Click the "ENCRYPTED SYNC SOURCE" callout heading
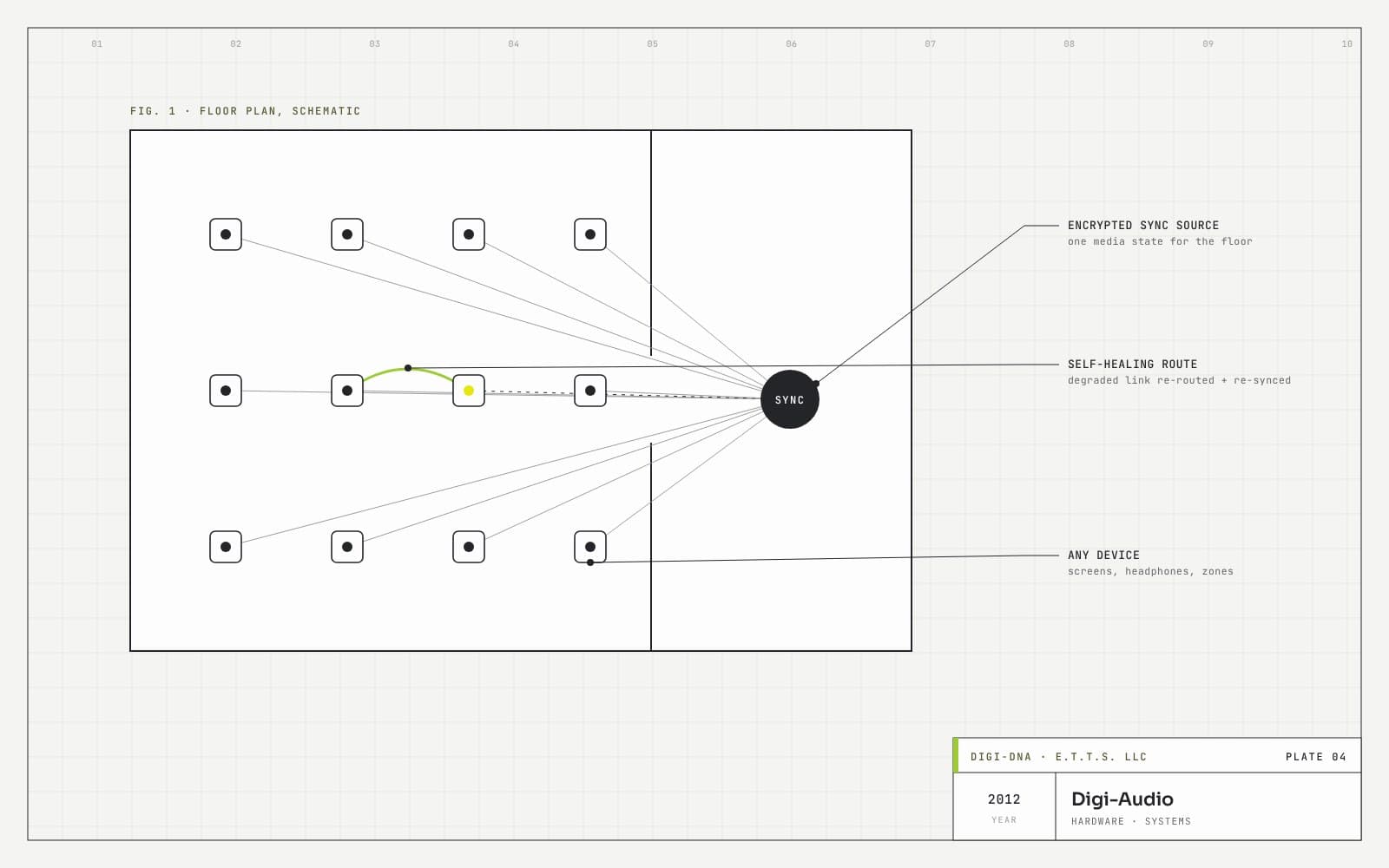This screenshot has width=1389, height=868. 1143,225
